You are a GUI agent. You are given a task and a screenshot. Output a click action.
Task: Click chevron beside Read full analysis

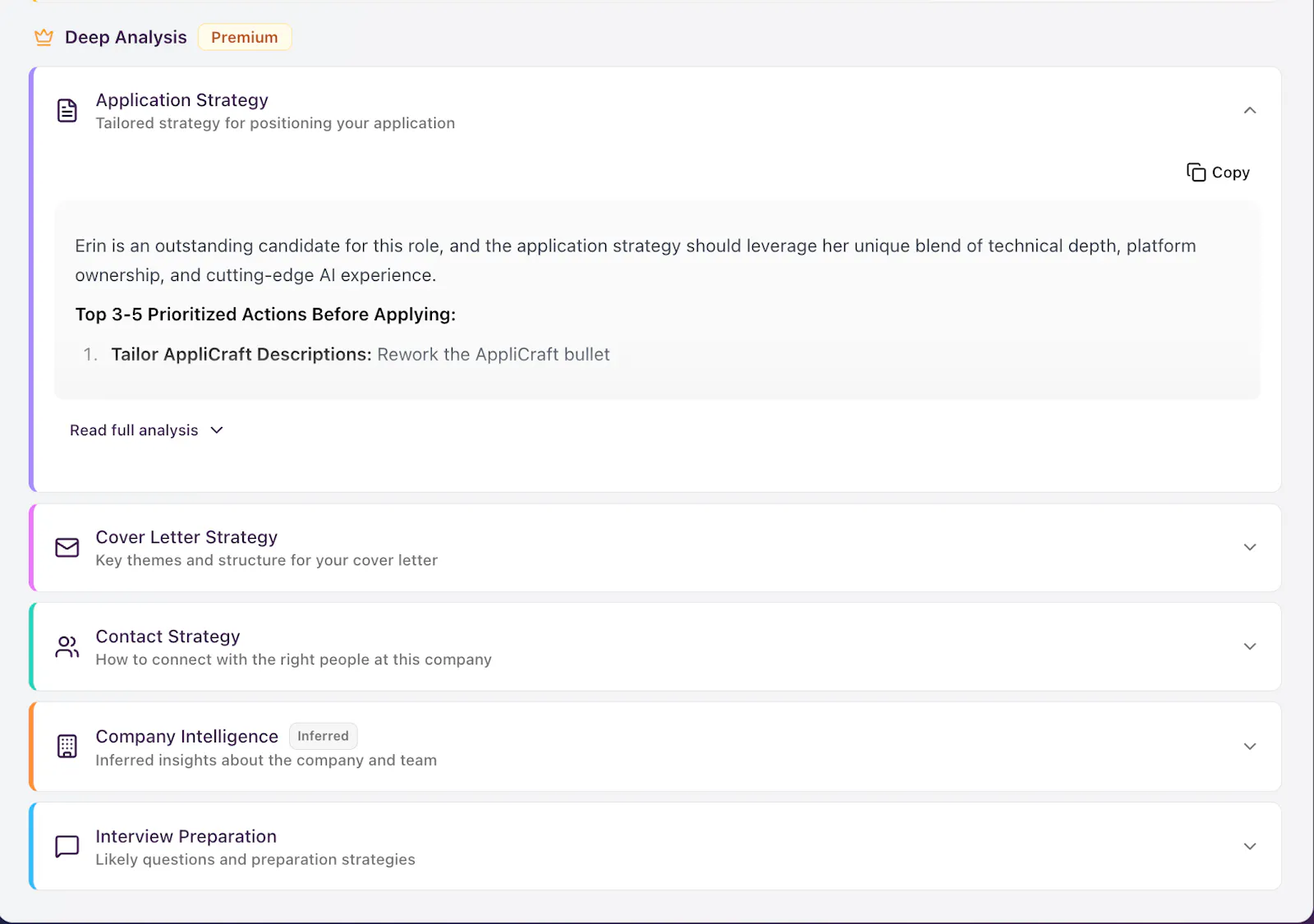point(217,430)
